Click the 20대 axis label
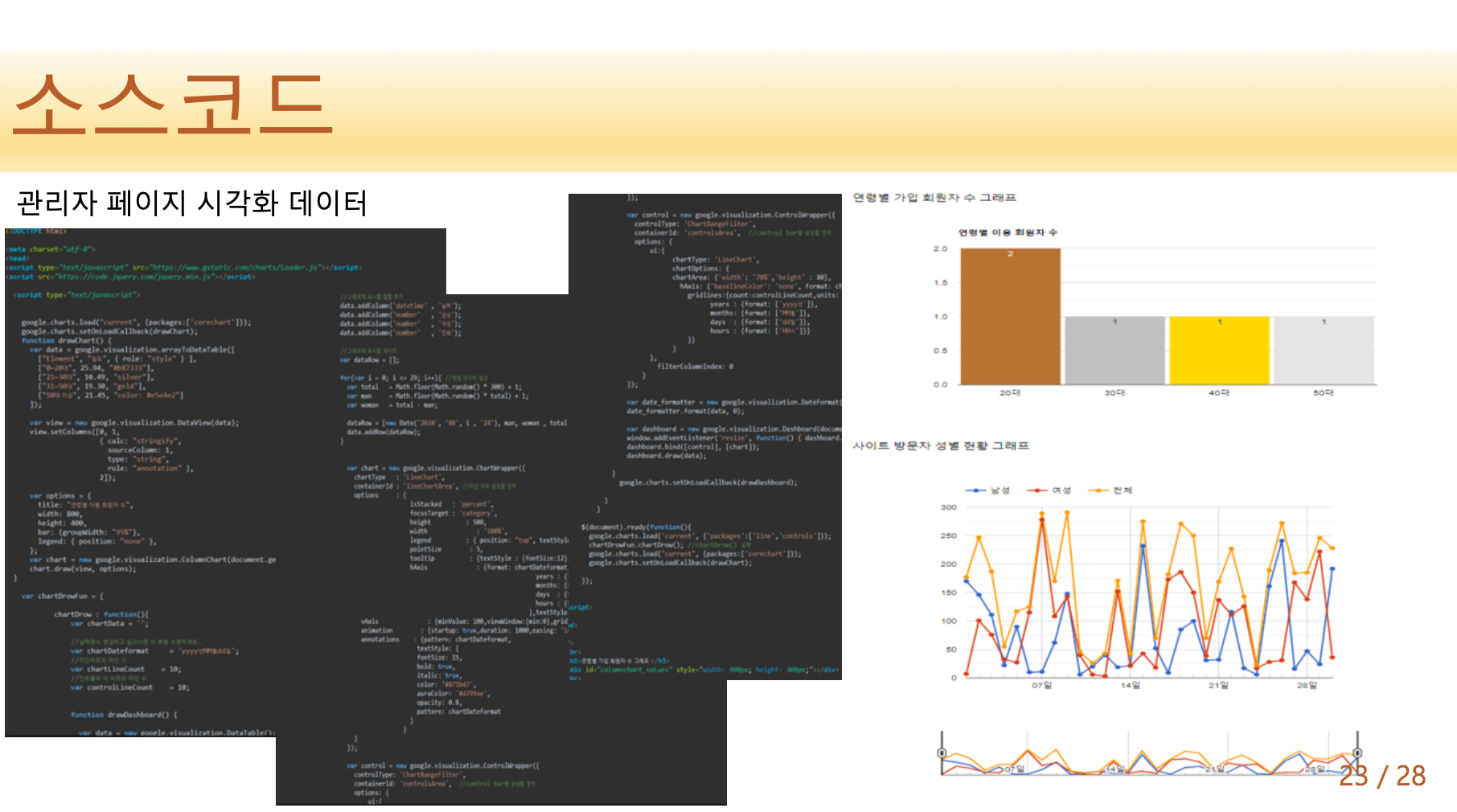This screenshot has width=1457, height=812. (x=1010, y=393)
